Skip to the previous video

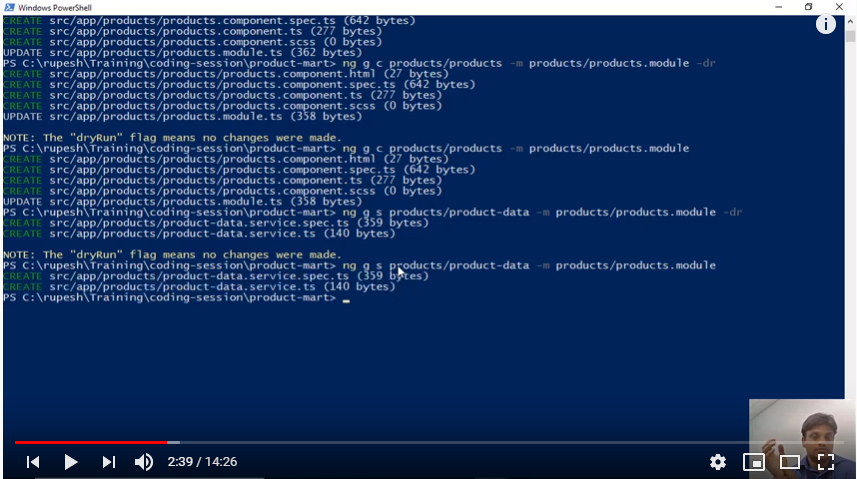(33, 462)
